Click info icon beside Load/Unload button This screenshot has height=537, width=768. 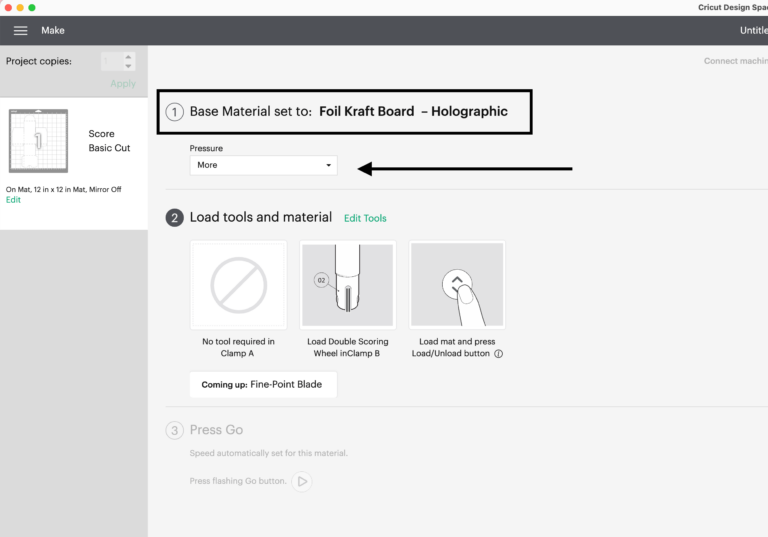point(498,354)
